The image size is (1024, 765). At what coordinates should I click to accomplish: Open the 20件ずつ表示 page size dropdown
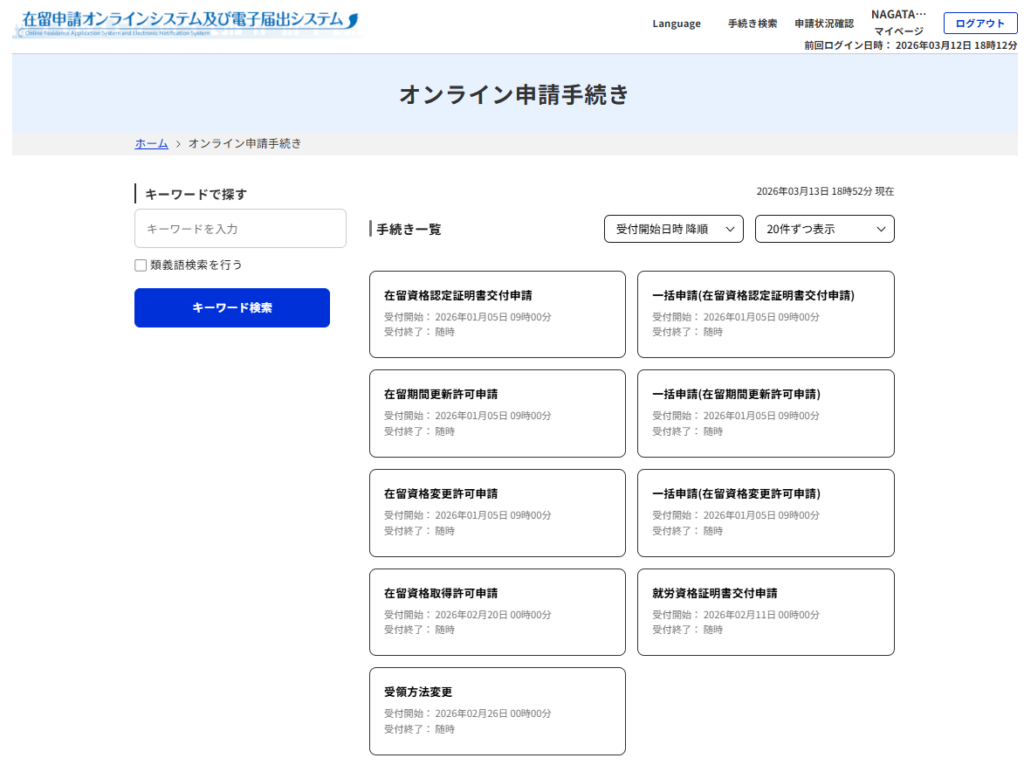coord(824,229)
